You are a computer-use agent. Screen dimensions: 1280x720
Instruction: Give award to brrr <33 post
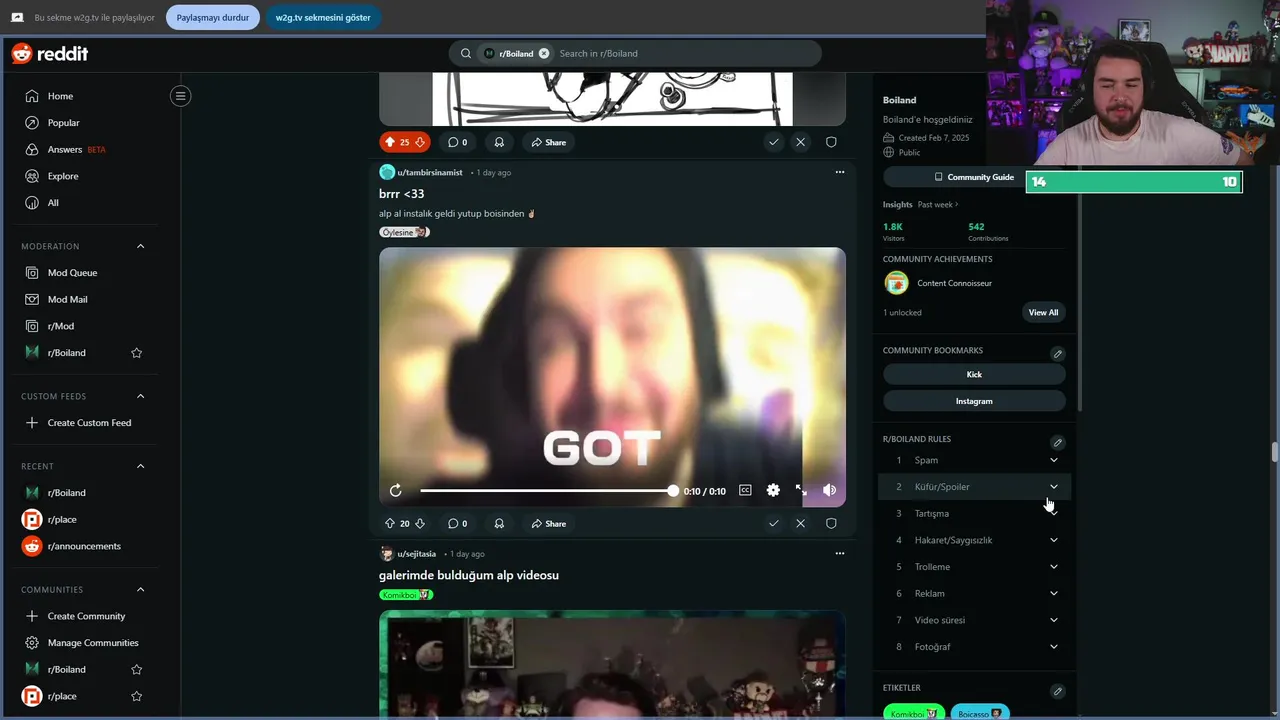[499, 523]
